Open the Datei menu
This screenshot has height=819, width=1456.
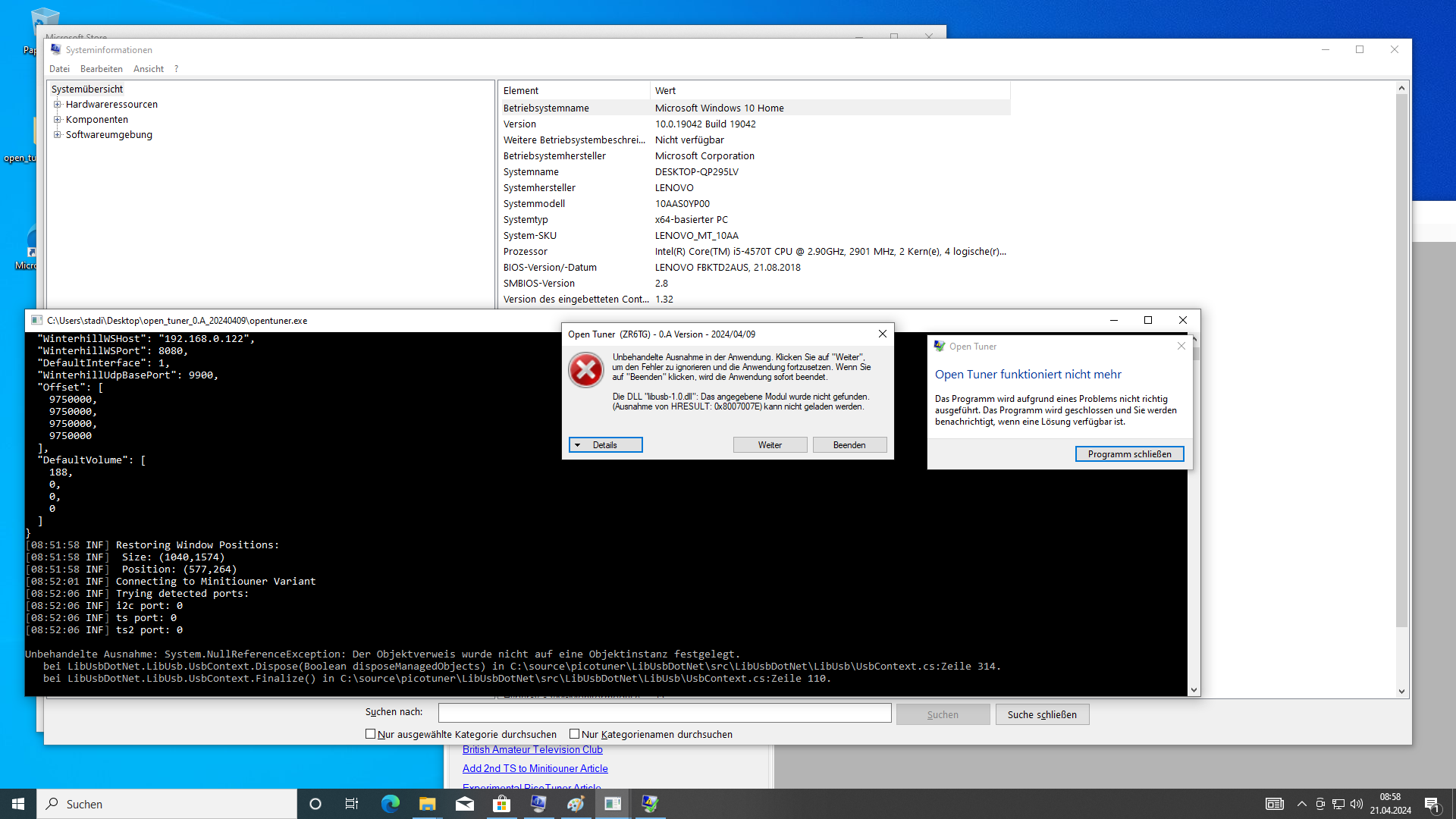click(59, 69)
